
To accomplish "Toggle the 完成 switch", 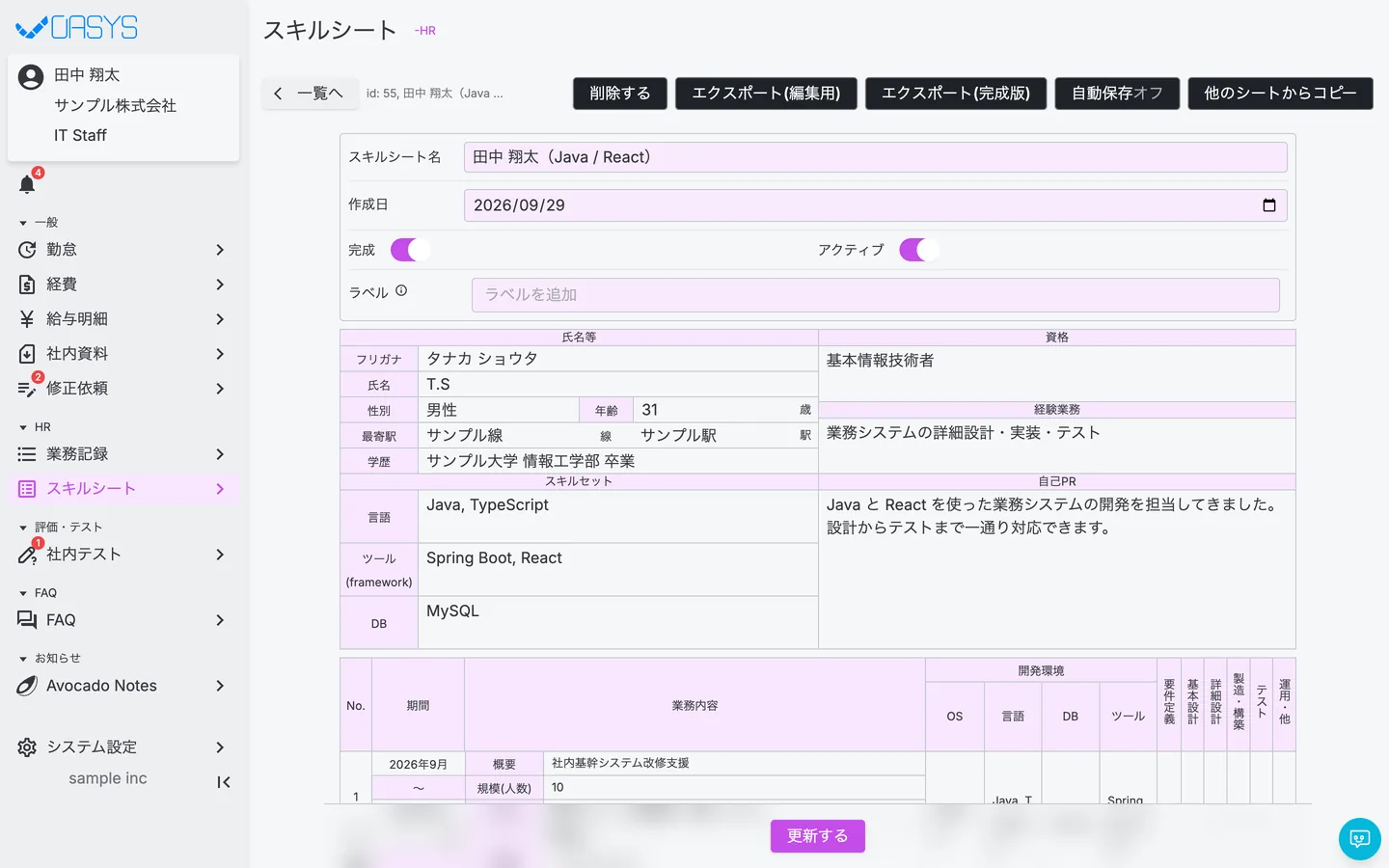I will pos(410,250).
